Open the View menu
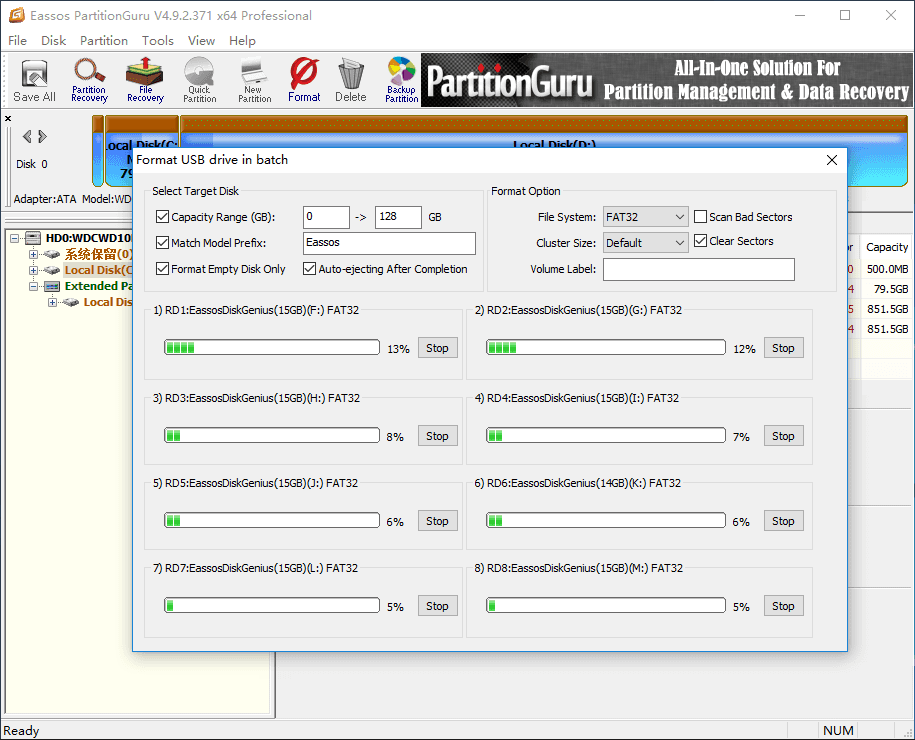 point(201,41)
